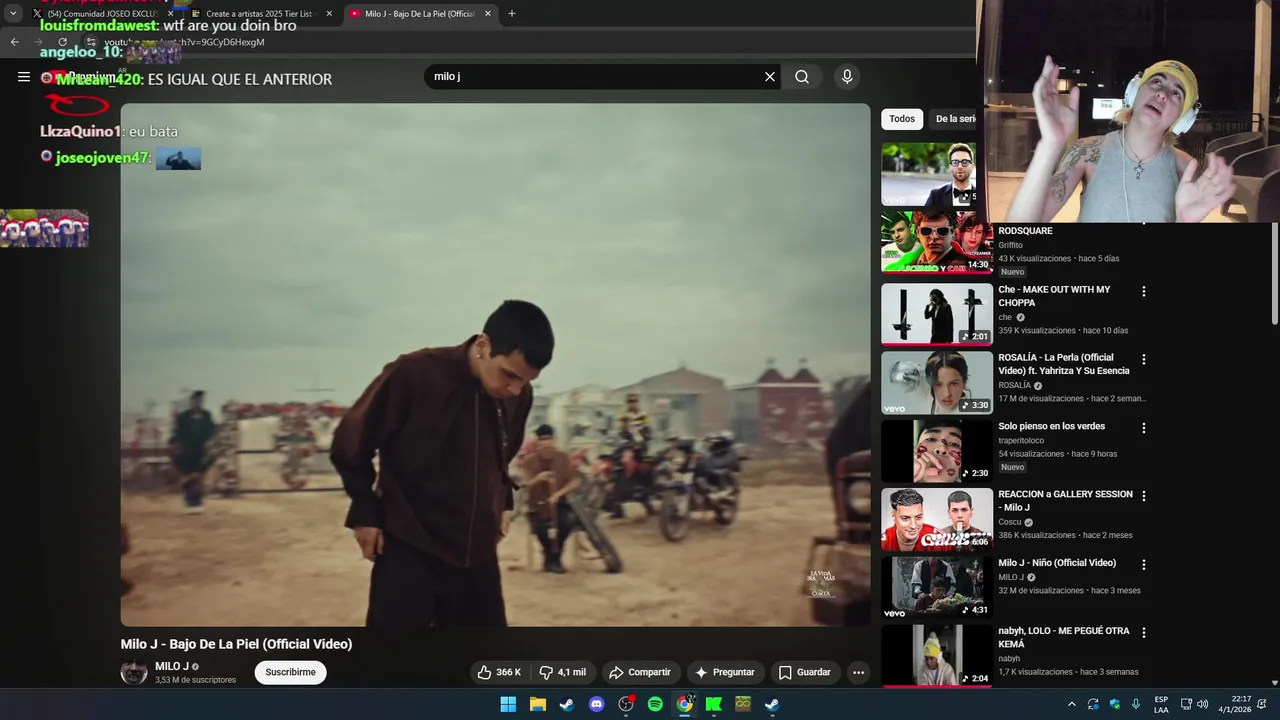Switch to Chrome in the taskbar

point(684,704)
